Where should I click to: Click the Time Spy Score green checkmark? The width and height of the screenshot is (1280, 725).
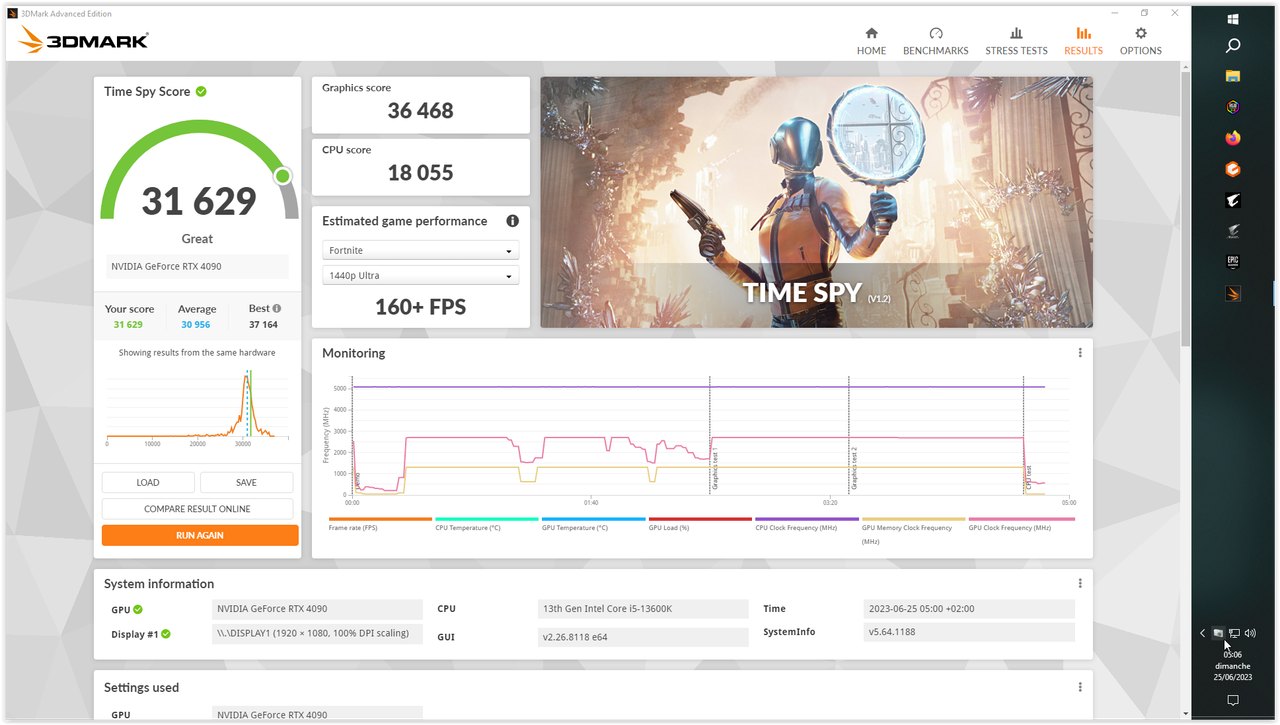click(x=201, y=91)
